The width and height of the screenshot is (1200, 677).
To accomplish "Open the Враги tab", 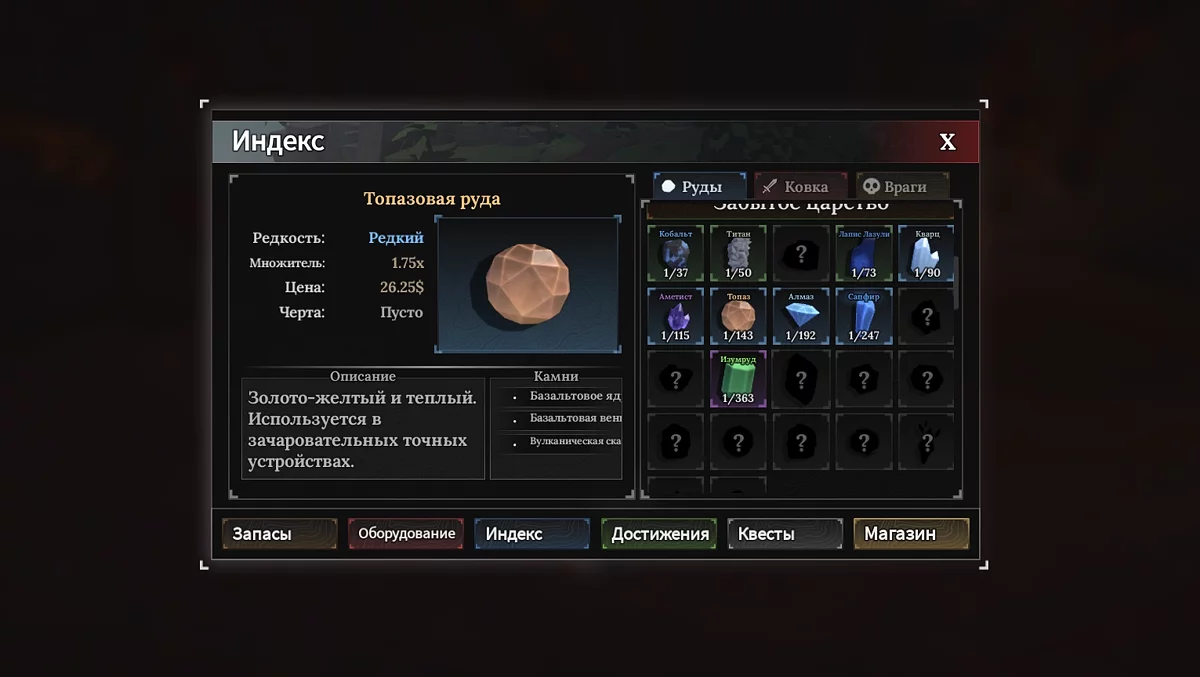I will [x=903, y=187].
